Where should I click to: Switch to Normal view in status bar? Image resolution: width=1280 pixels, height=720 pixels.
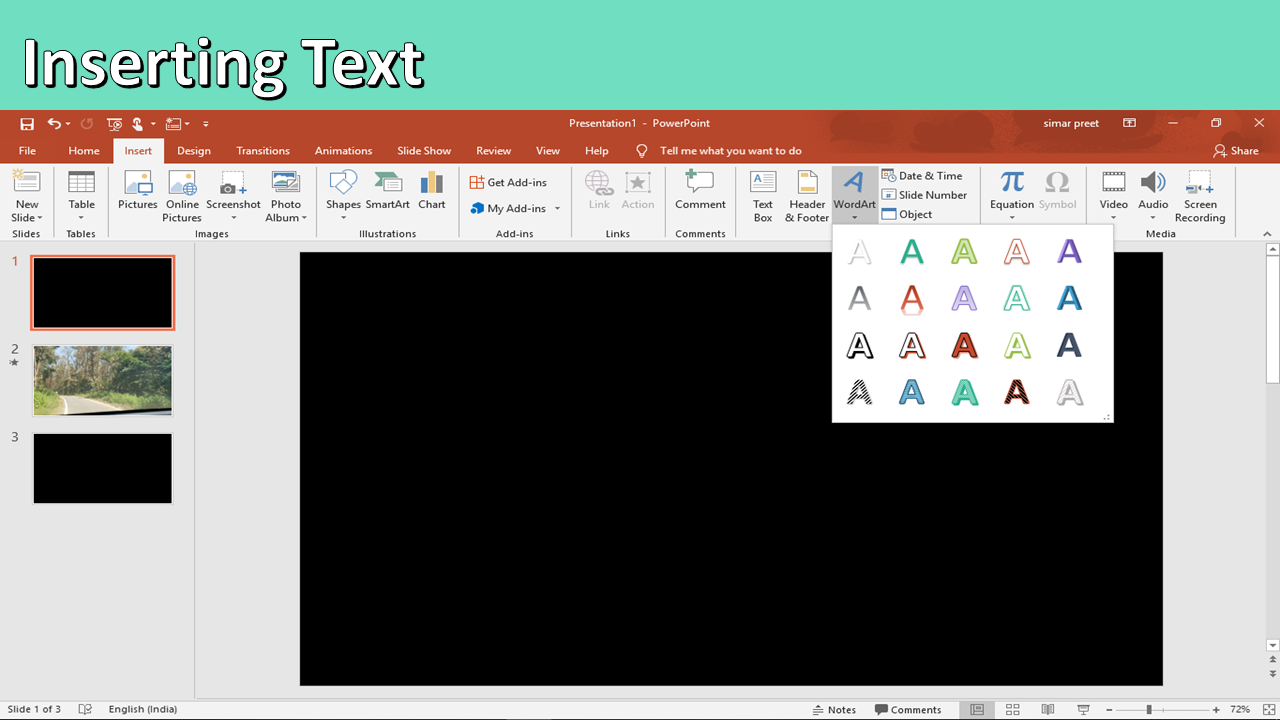click(x=977, y=709)
